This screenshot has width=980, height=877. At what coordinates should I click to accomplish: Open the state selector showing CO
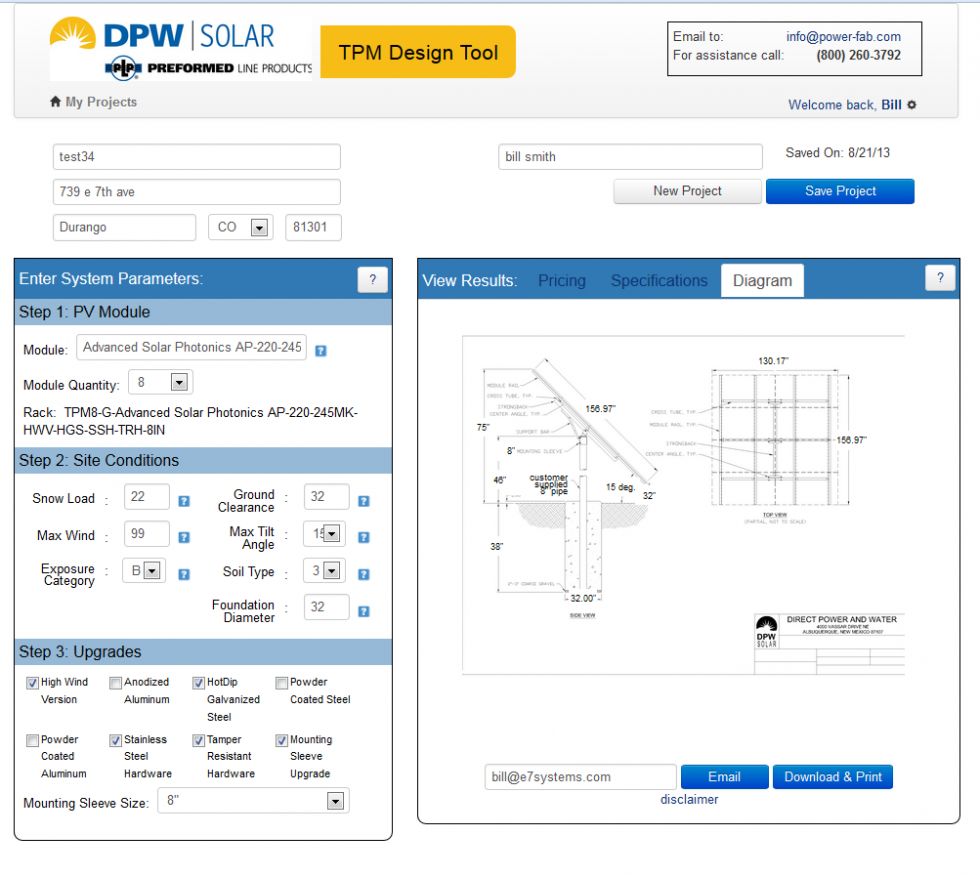pos(240,227)
